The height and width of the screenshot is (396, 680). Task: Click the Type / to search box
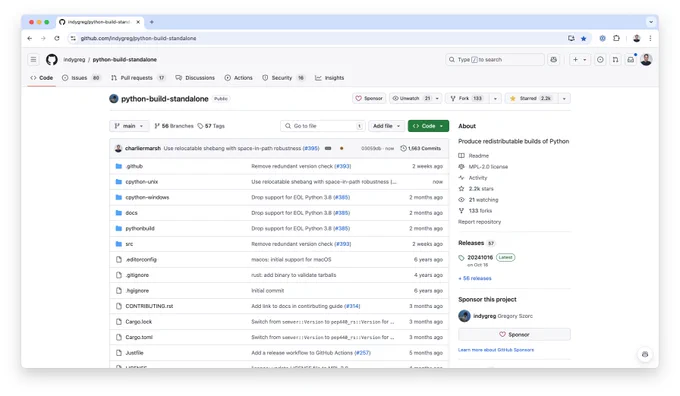coord(495,59)
